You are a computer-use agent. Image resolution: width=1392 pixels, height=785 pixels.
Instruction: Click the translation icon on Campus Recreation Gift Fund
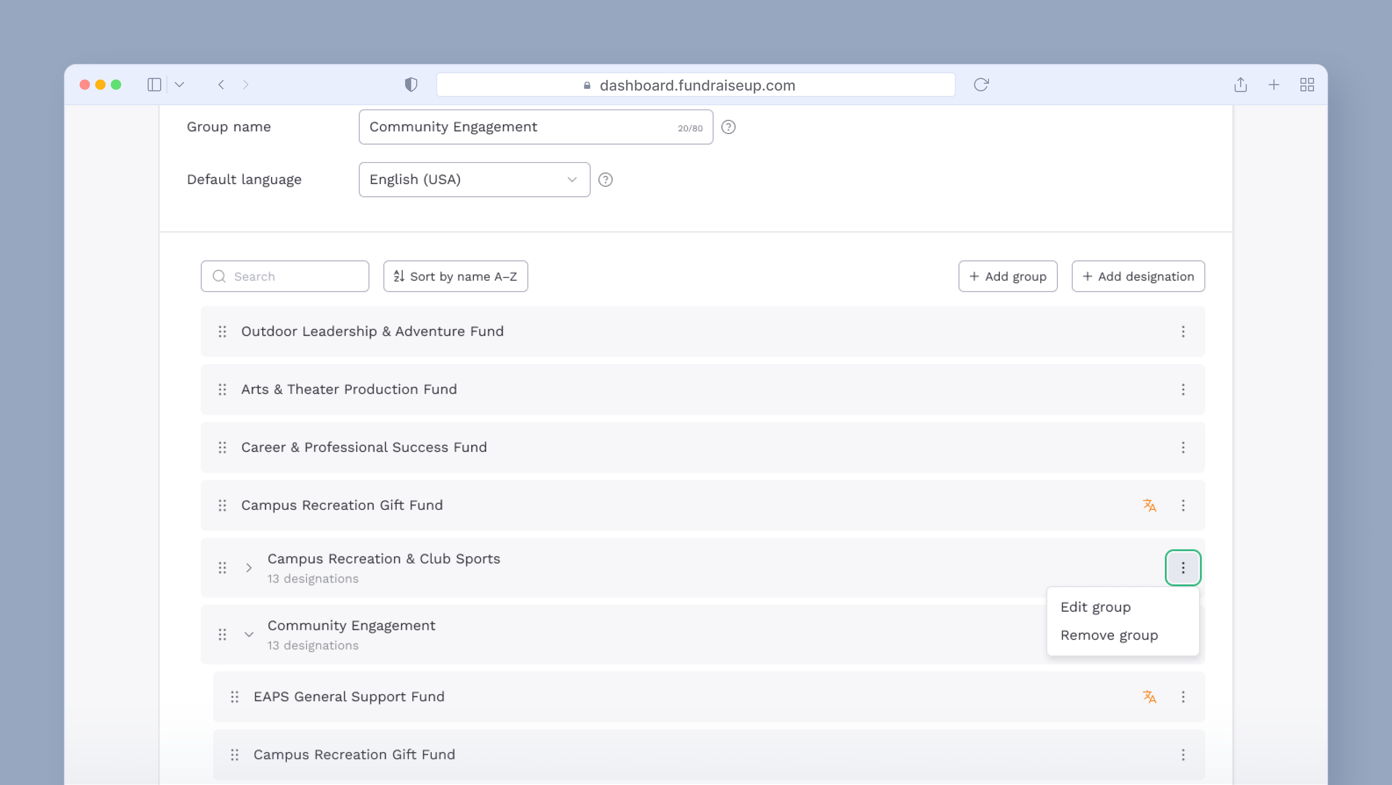click(1148, 505)
